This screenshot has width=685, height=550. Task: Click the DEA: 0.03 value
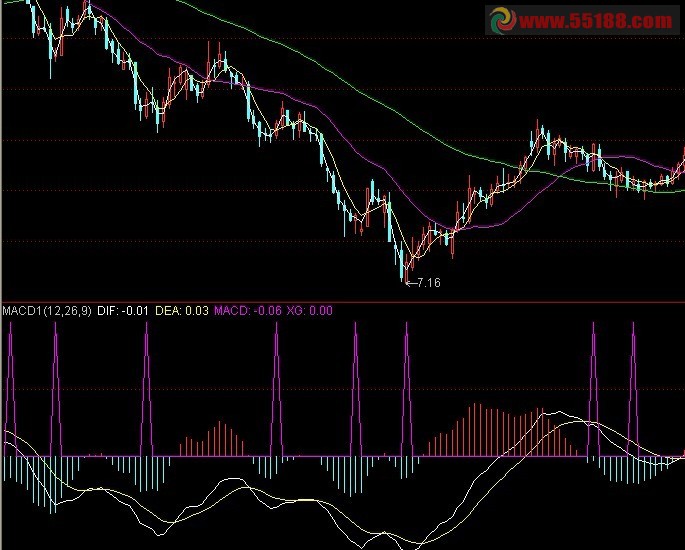182,311
